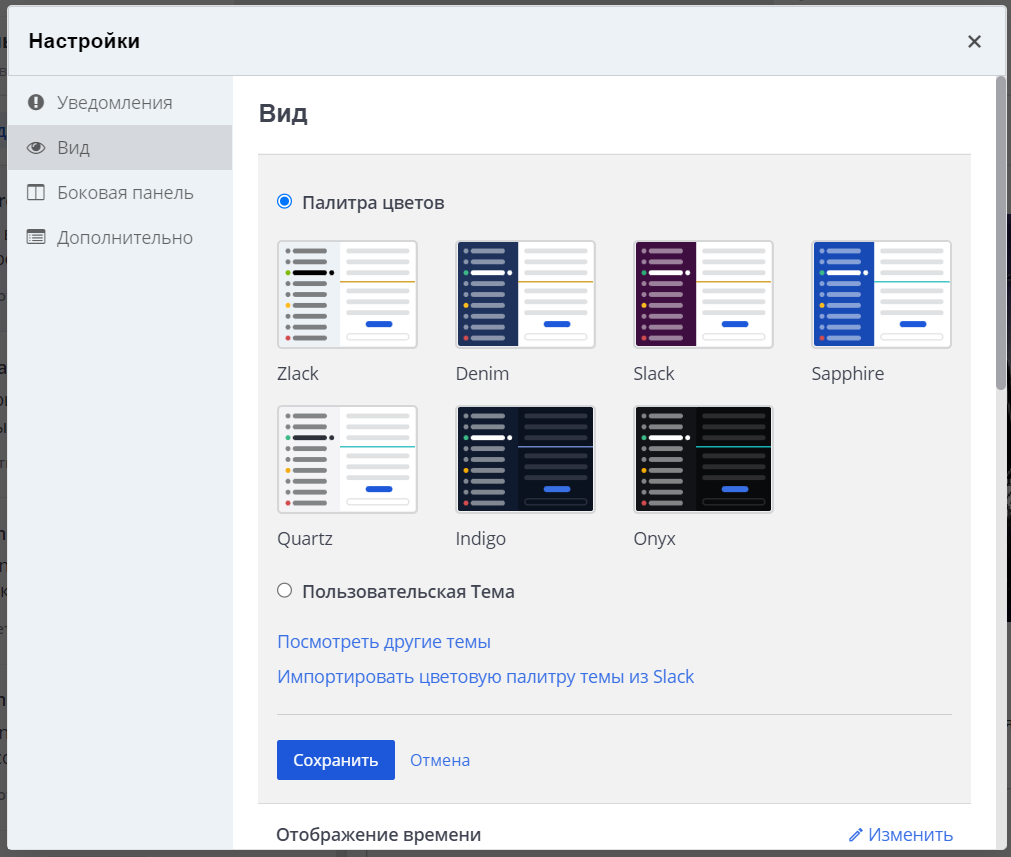Select the Палитра цветов radio button
This screenshot has width=1011, height=857.
(284, 202)
